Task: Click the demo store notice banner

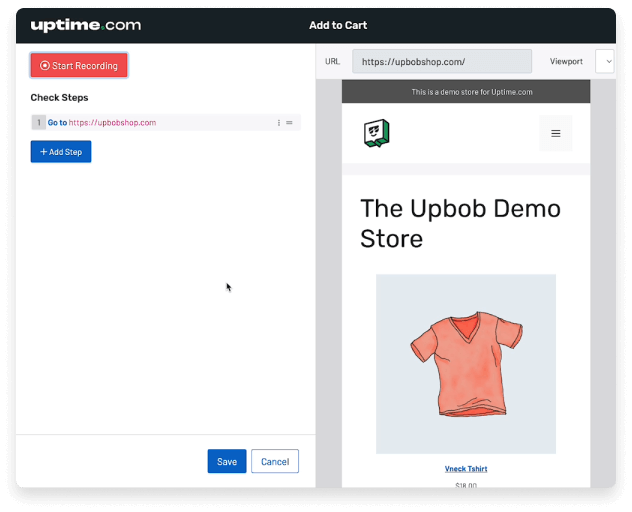Action: [x=465, y=92]
